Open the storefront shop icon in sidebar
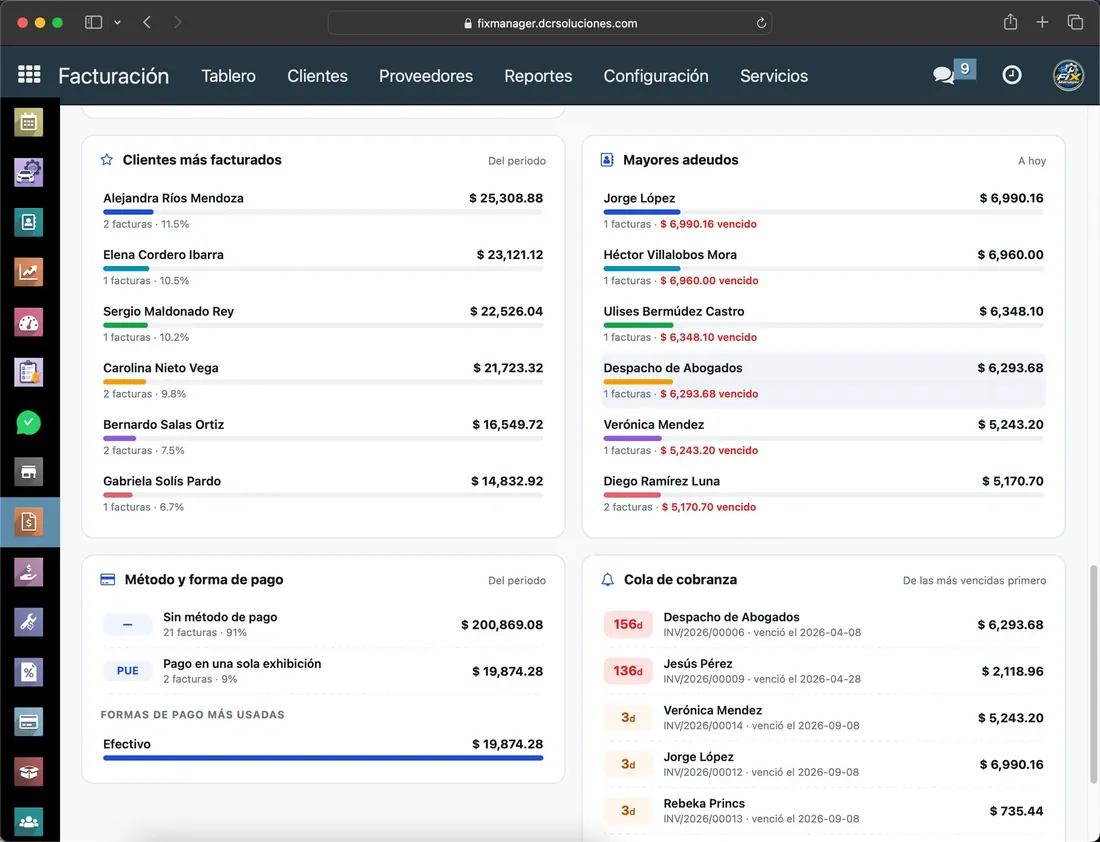1100x842 pixels. 28,472
